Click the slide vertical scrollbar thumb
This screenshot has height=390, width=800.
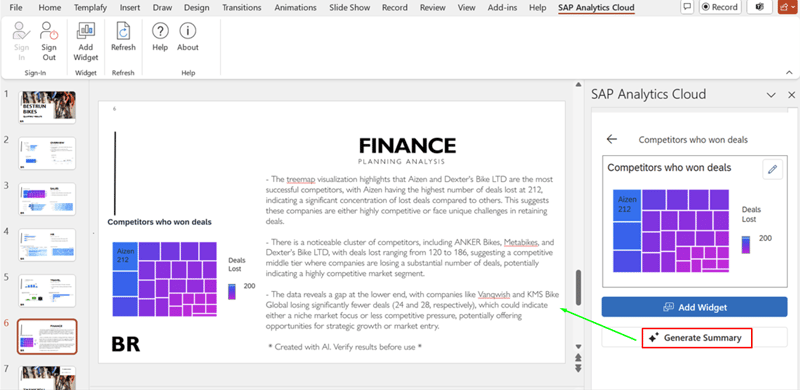pos(578,288)
